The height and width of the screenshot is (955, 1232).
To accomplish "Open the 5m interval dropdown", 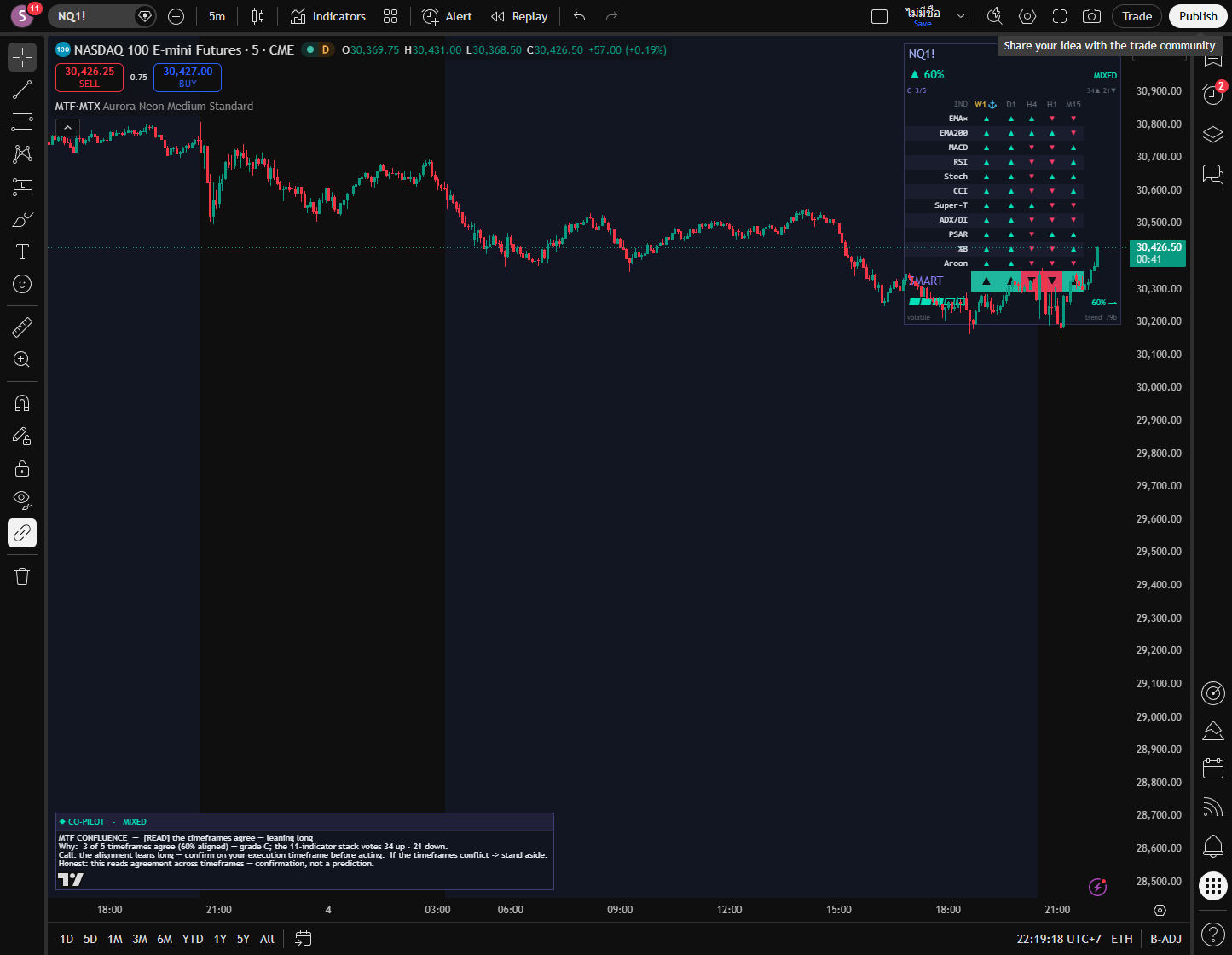I will pos(217,16).
